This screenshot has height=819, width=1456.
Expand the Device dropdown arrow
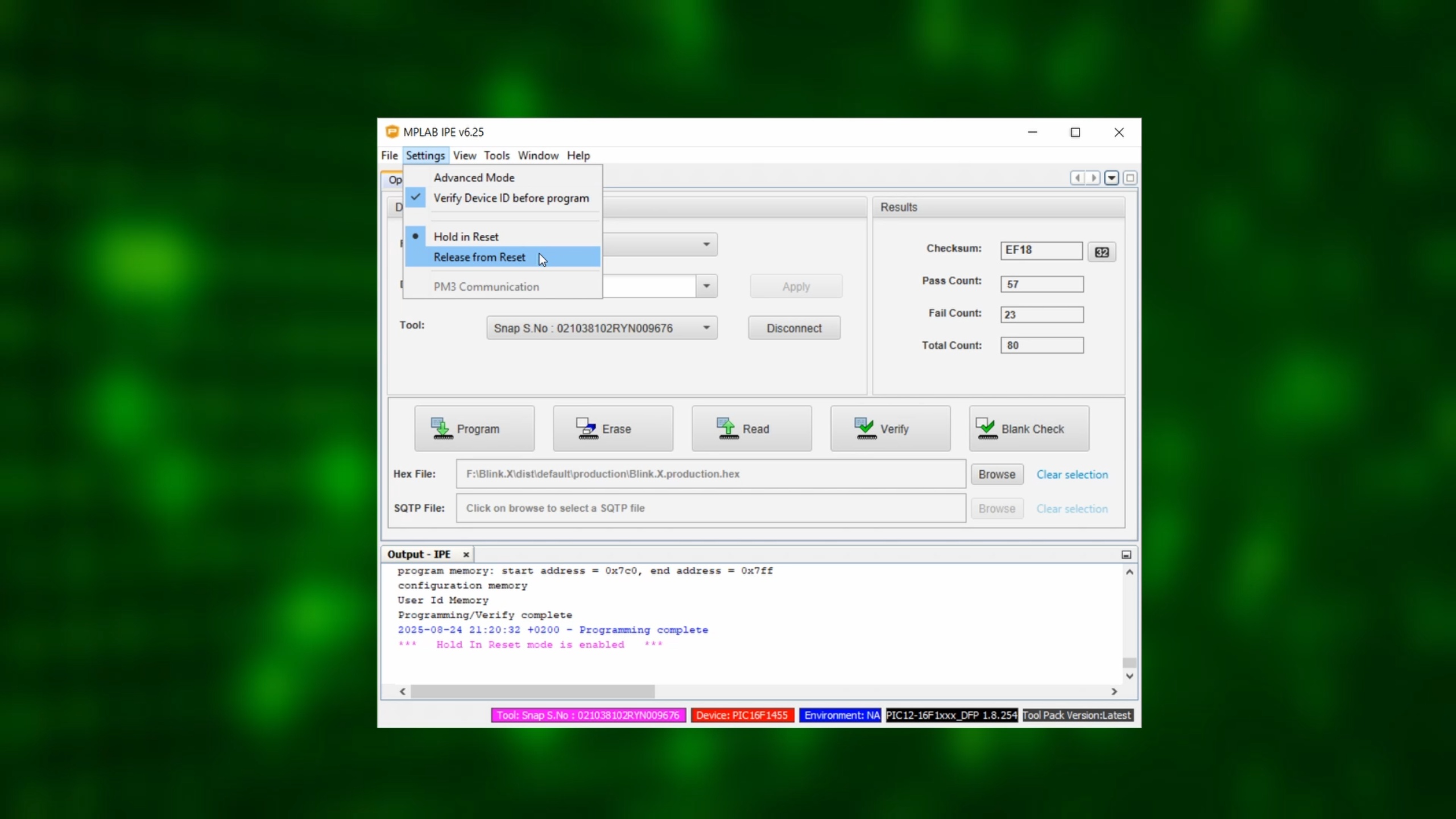click(706, 286)
